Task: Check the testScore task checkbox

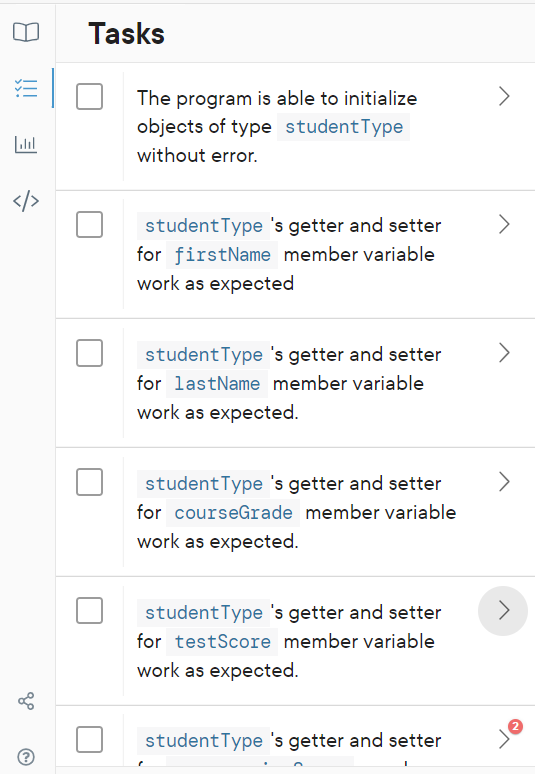Action: click(x=89, y=611)
